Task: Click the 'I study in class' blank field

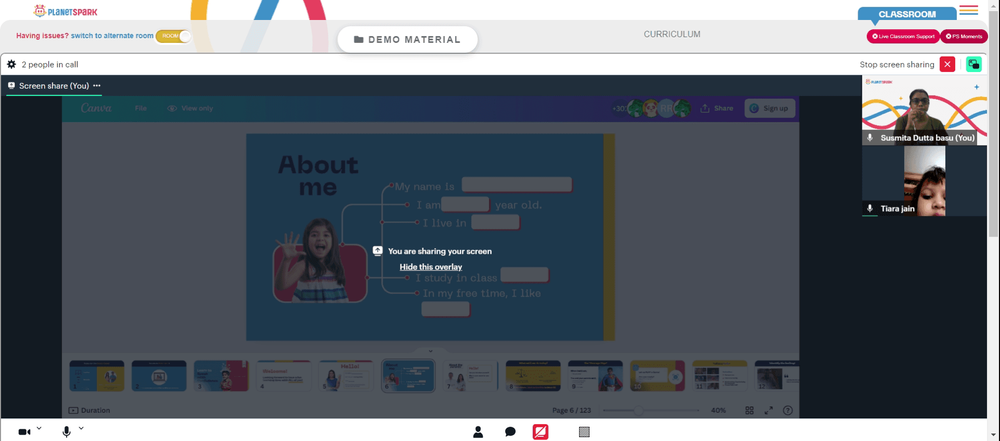Action: point(524,275)
